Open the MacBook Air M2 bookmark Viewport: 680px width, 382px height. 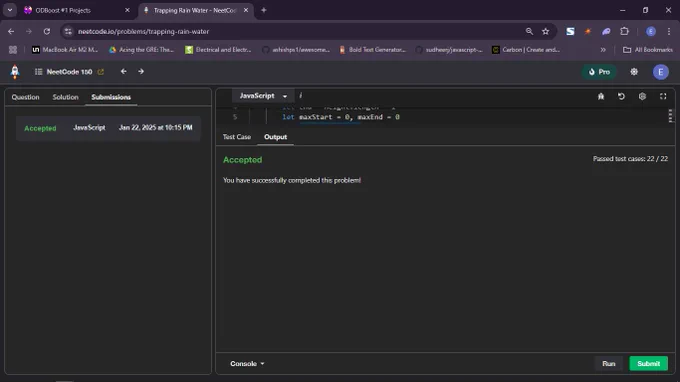pyautogui.click(x=65, y=50)
